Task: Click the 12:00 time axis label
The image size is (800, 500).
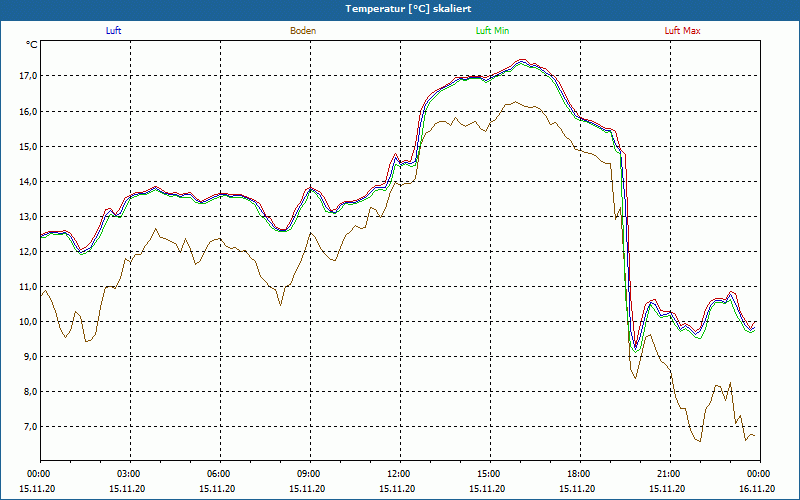Action: tap(399, 474)
